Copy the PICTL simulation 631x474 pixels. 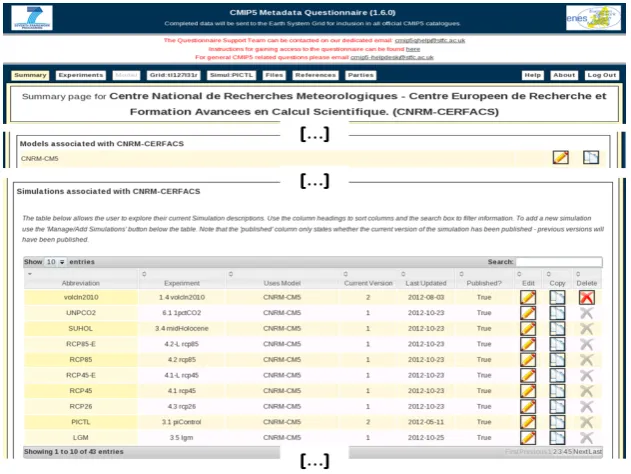(x=557, y=422)
